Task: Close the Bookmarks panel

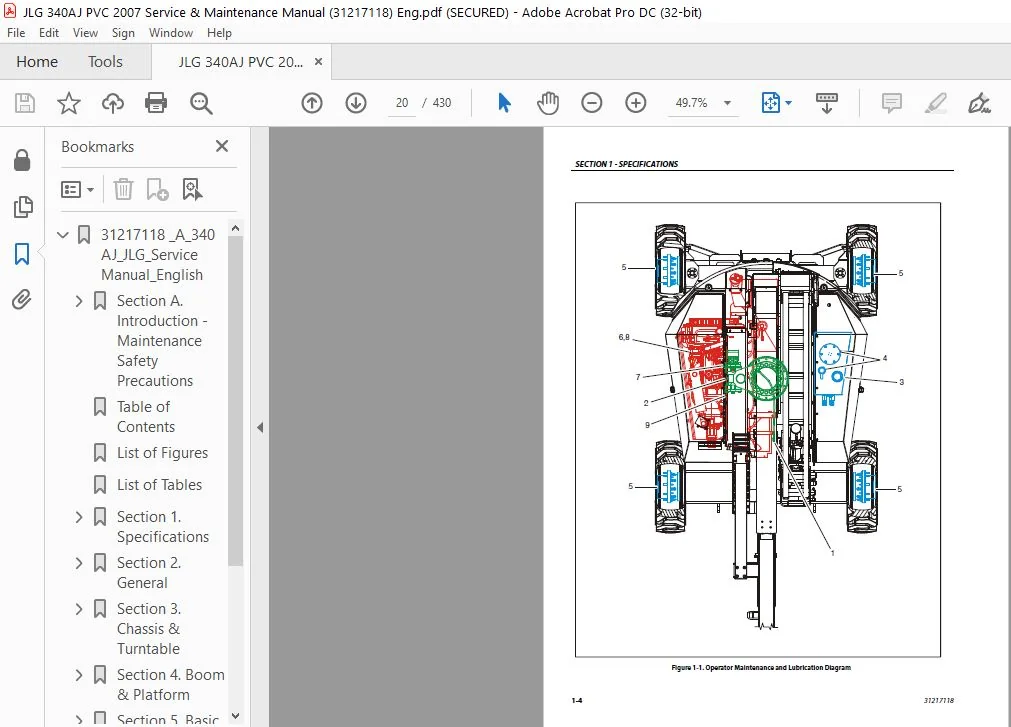Action: (222, 146)
